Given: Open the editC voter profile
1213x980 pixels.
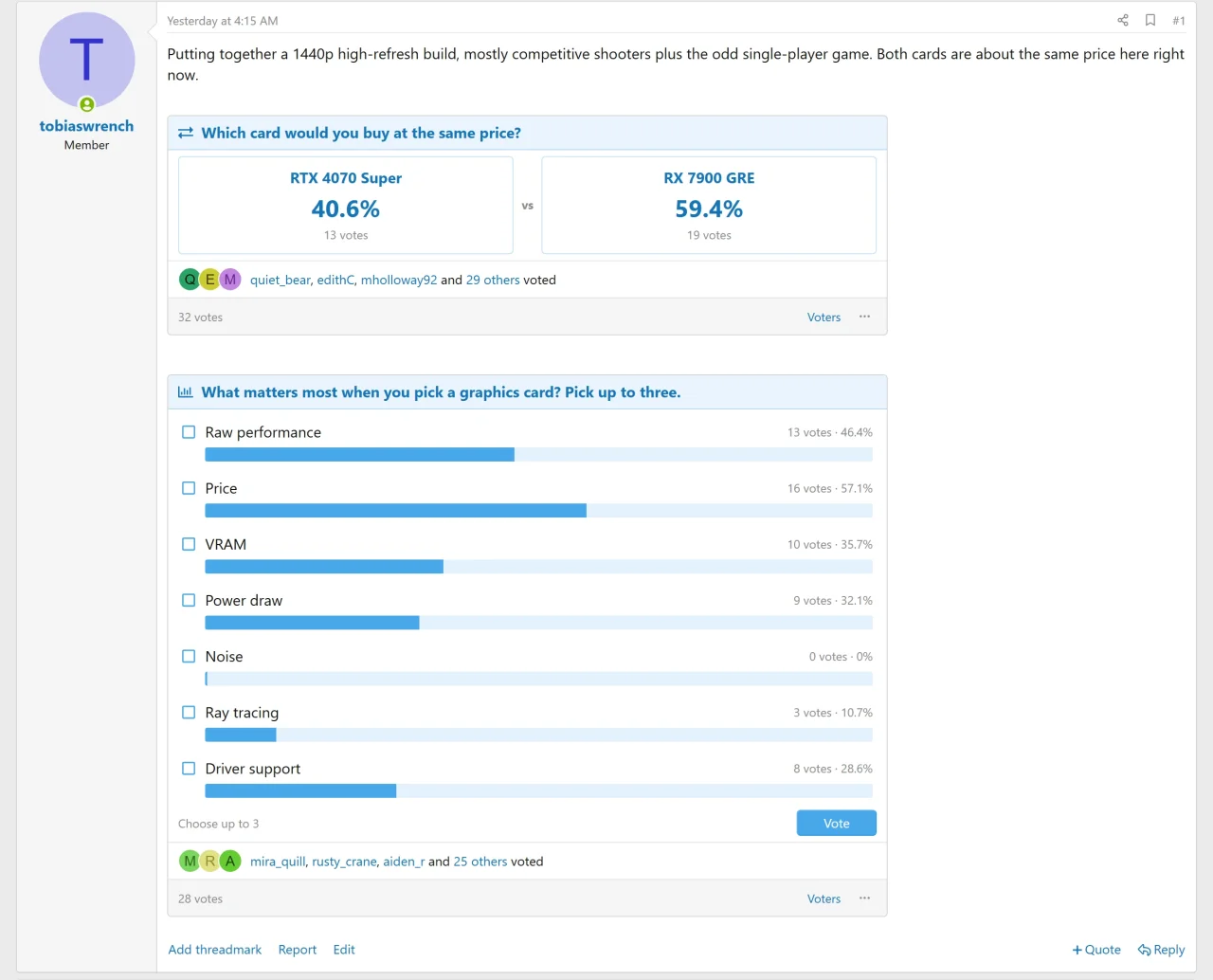Looking at the screenshot, I should [335, 280].
